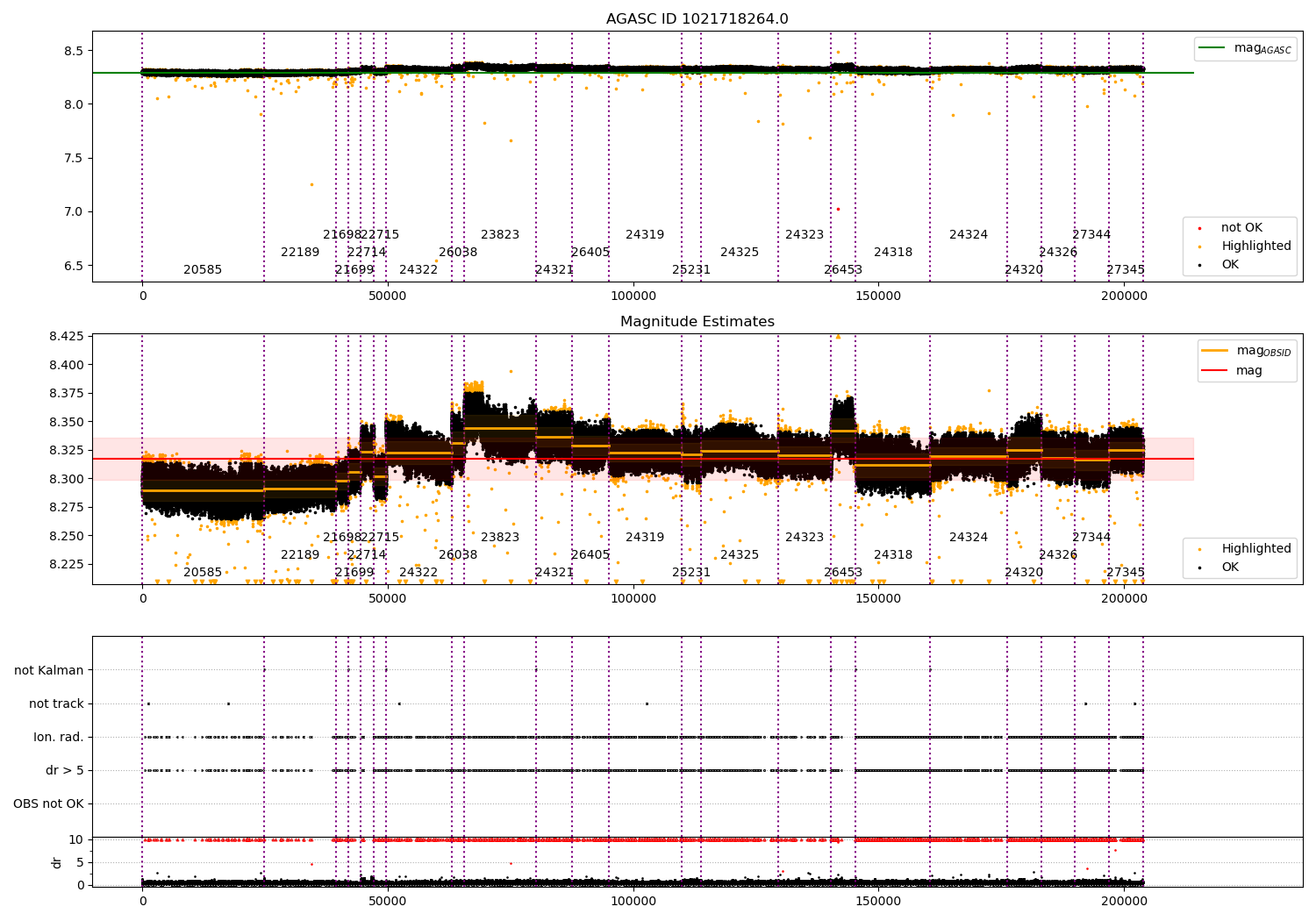Click obsid label 26038 in the top plot
The height and width of the screenshot is (921, 1316).
458,253
